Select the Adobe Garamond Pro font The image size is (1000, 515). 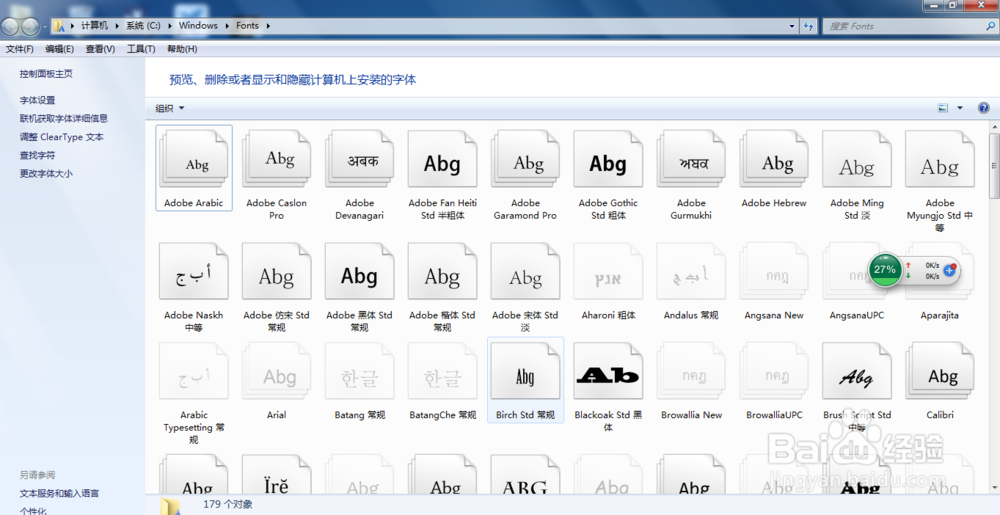click(526, 159)
